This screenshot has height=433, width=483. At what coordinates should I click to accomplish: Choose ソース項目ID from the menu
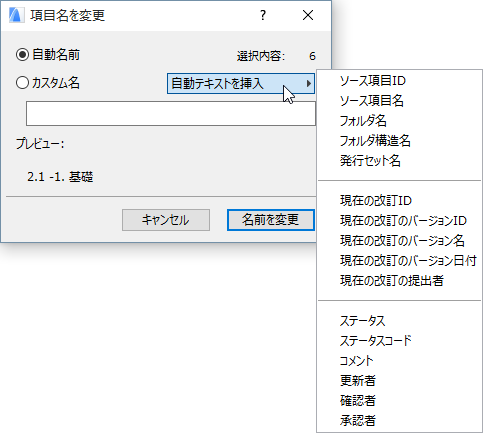(x=399, y=81)
